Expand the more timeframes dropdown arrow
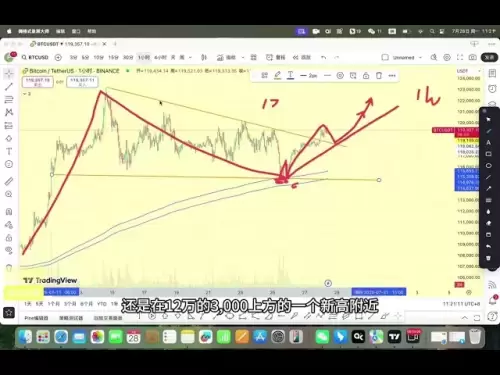The width and height of the screenshot is (500, 375). [190, 57]
